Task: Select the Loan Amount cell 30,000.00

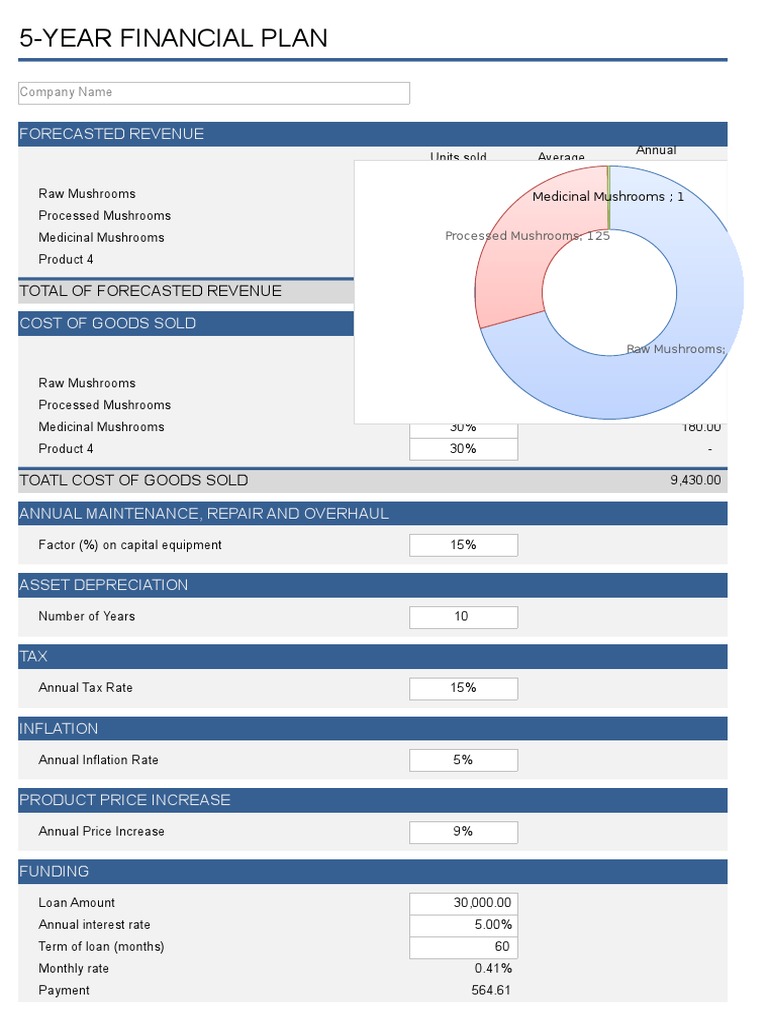Action: point(463,903)
